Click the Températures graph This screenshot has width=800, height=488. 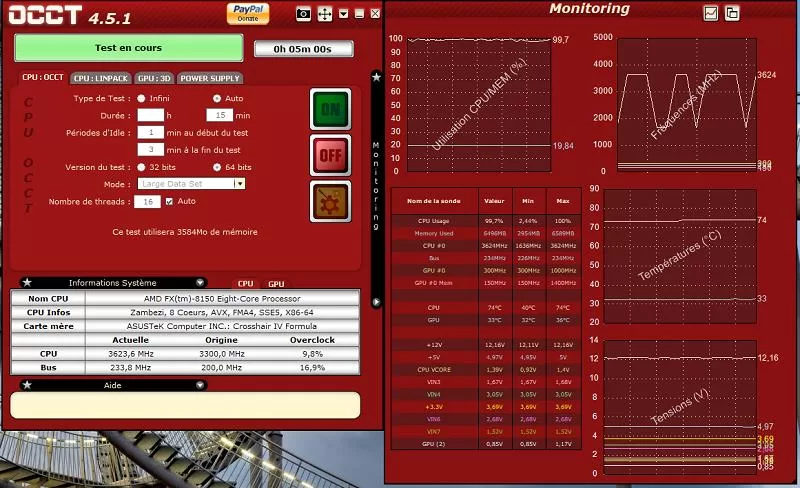tap(680, 256)
